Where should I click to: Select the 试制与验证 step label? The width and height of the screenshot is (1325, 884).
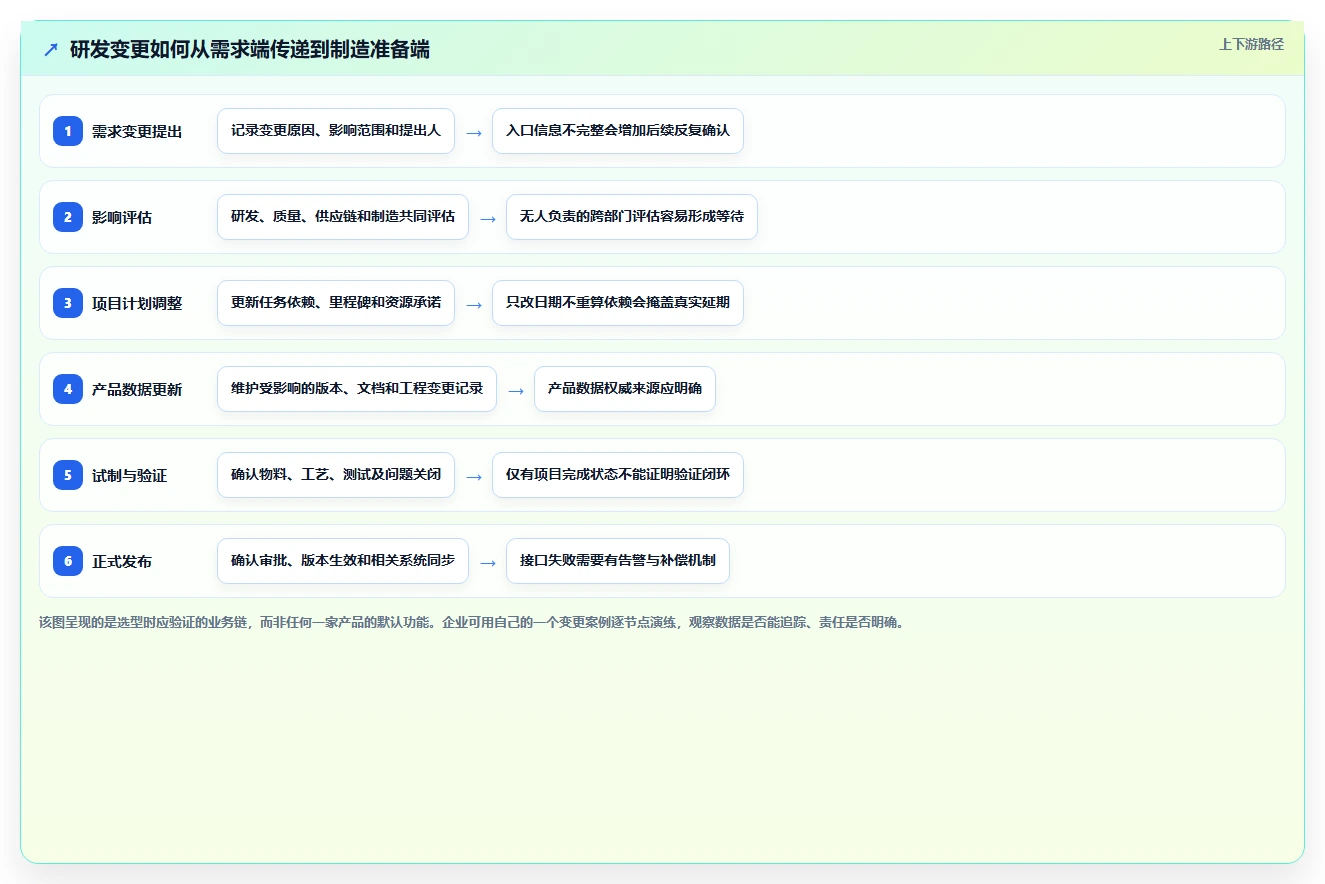click(130, 475)
